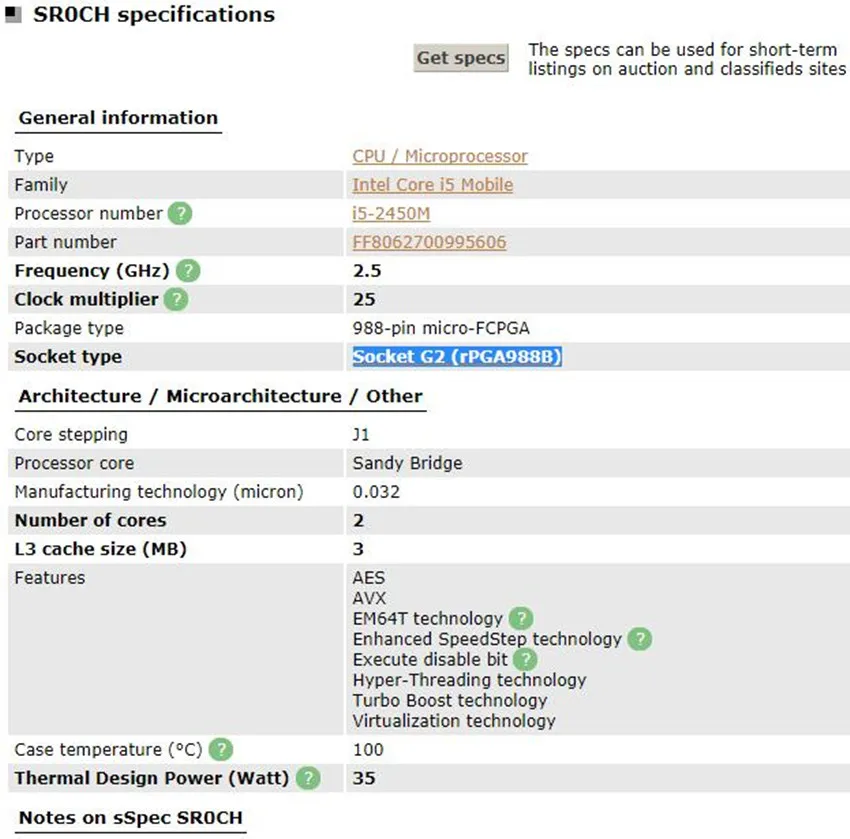
Task: Open the CPU / Microprocessor link
Action: (440, 156)
